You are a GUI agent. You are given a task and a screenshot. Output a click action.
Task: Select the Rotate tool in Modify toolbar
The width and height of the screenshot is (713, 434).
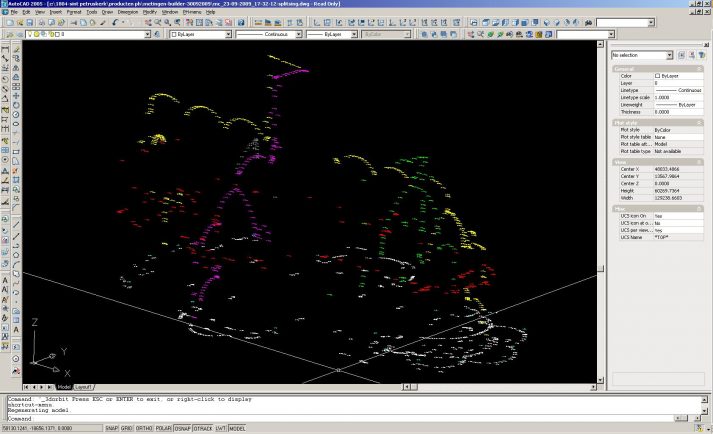(x=16, y=105)
